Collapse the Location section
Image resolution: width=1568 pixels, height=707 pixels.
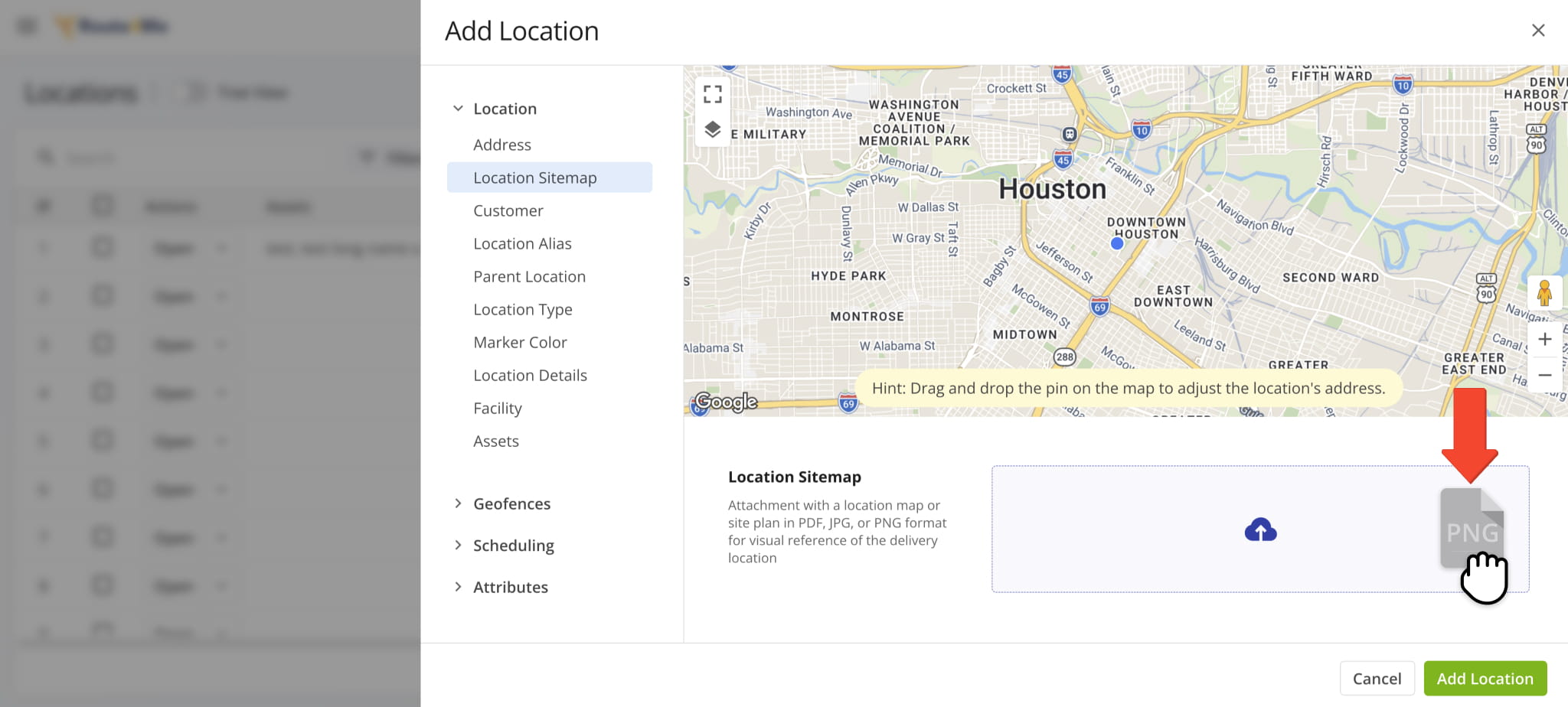[458, 109]
